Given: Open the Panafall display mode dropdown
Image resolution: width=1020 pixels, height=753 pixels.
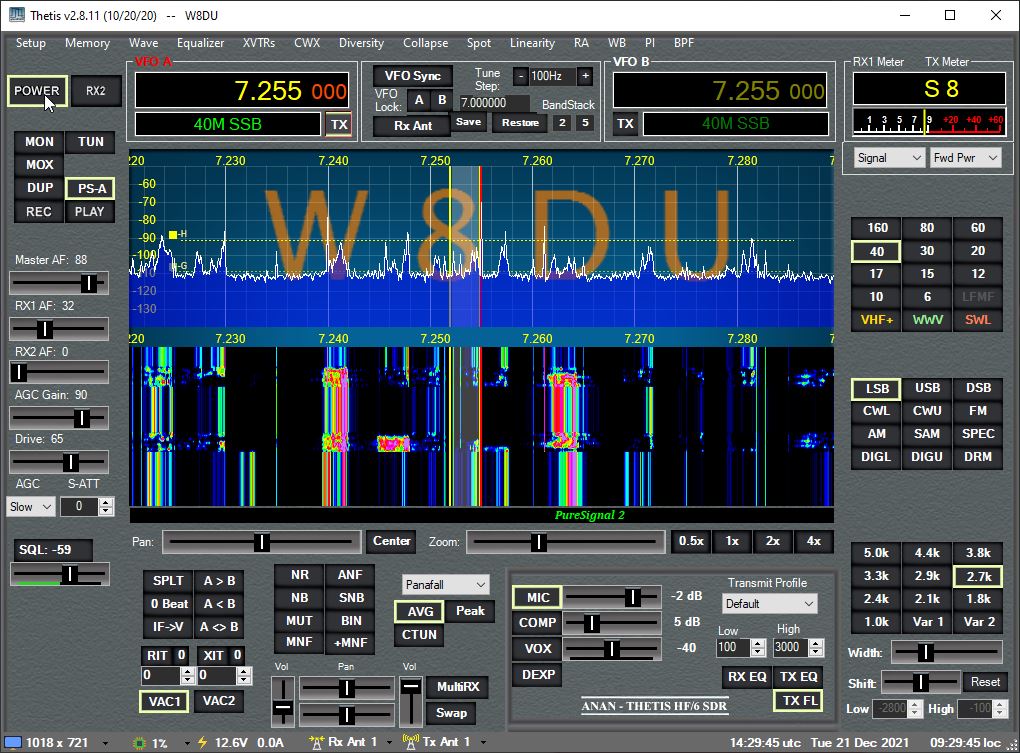Looking at the screenshot, I should click(446, 584).
